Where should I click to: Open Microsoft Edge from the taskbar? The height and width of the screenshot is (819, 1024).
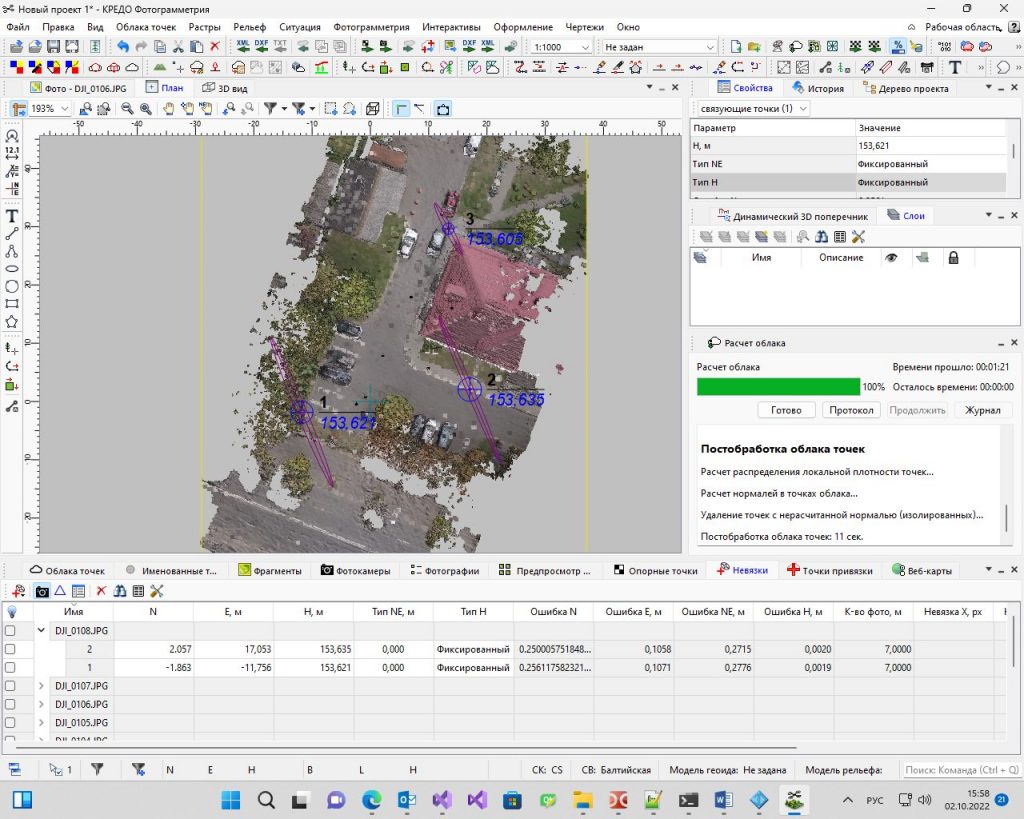pos(372,800)
